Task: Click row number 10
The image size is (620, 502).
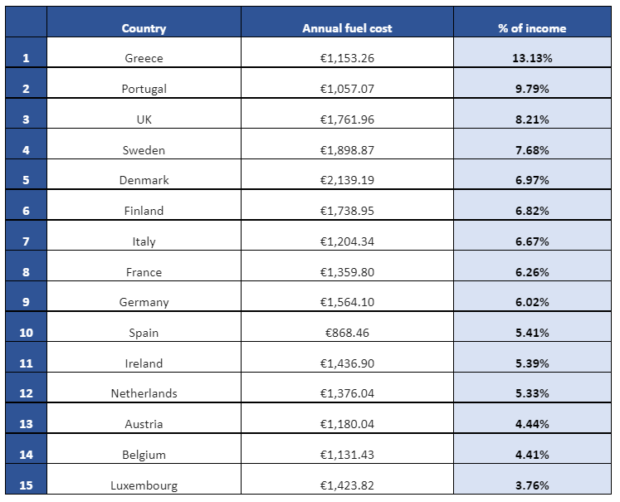Action: (26, 327)
